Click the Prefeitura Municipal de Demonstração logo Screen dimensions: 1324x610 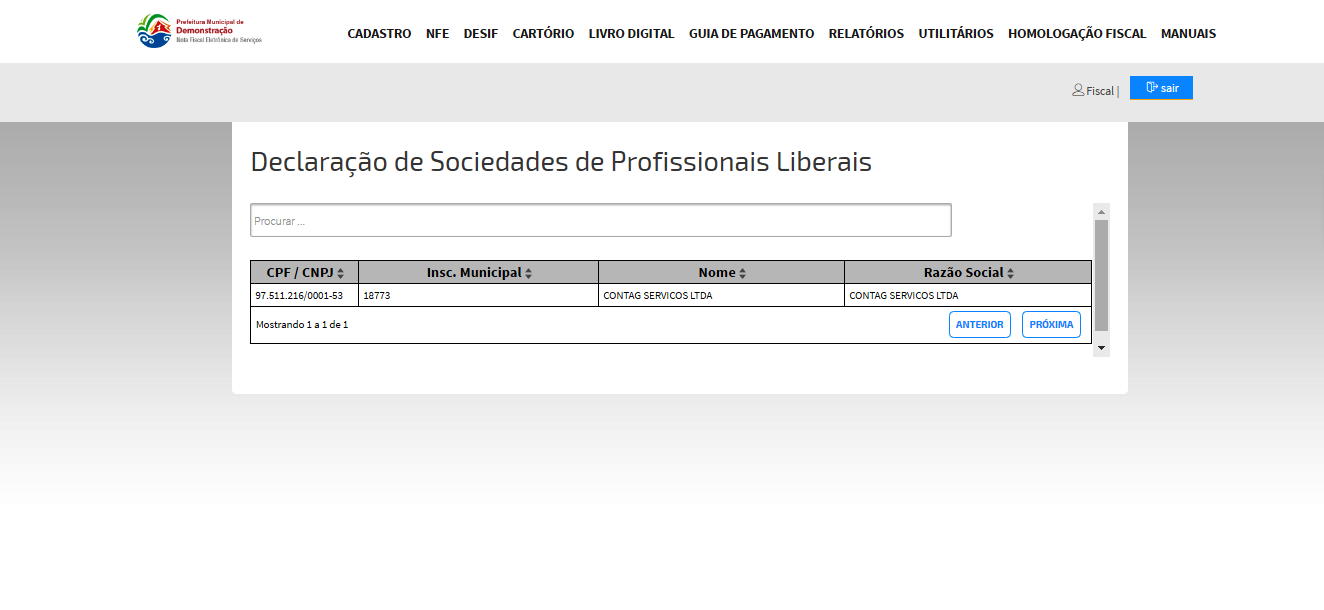tap(198, 31)
